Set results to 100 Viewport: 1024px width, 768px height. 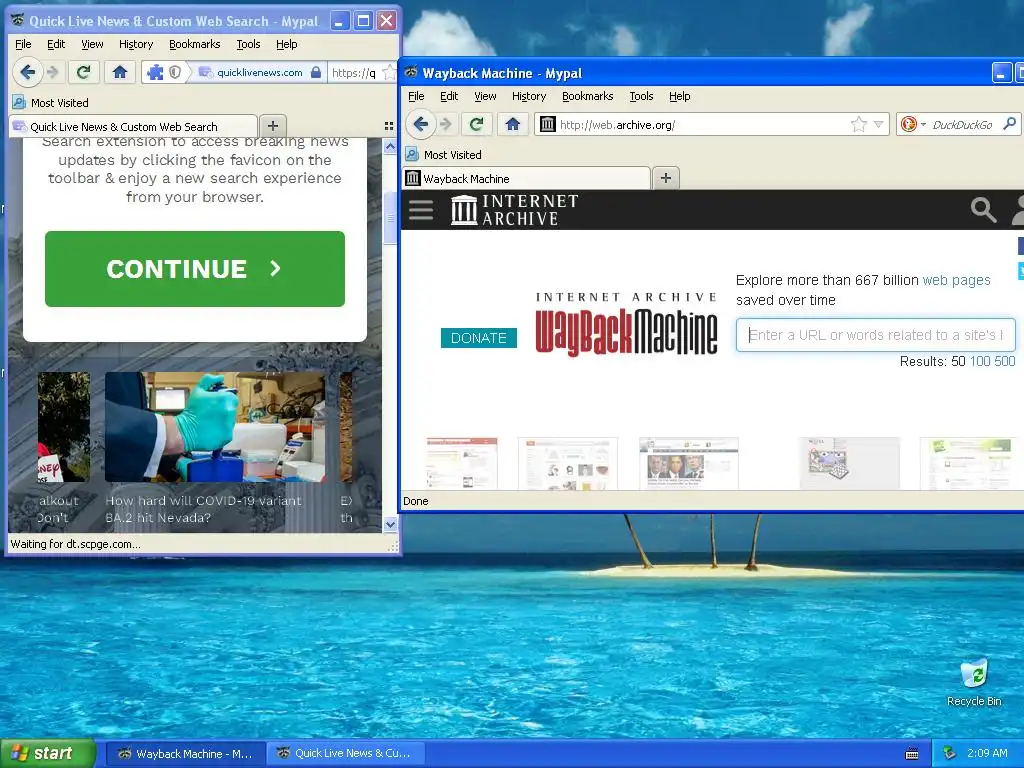(x=980, y=361)
